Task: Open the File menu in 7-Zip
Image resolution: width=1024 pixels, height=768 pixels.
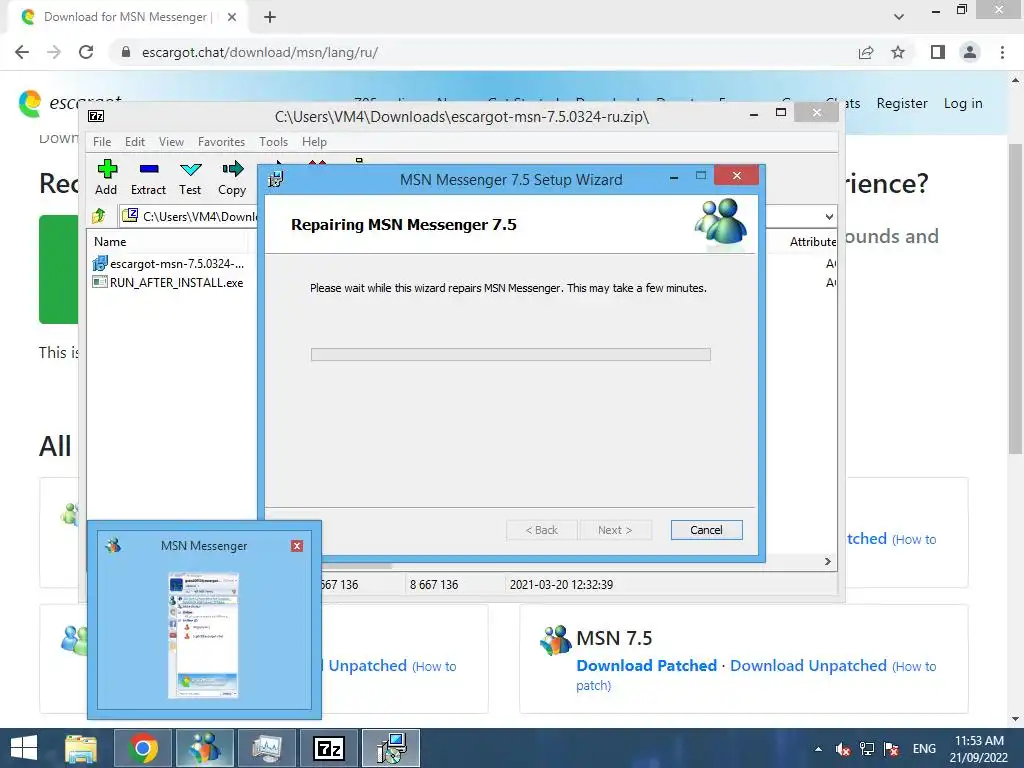Action: point(102,142)
